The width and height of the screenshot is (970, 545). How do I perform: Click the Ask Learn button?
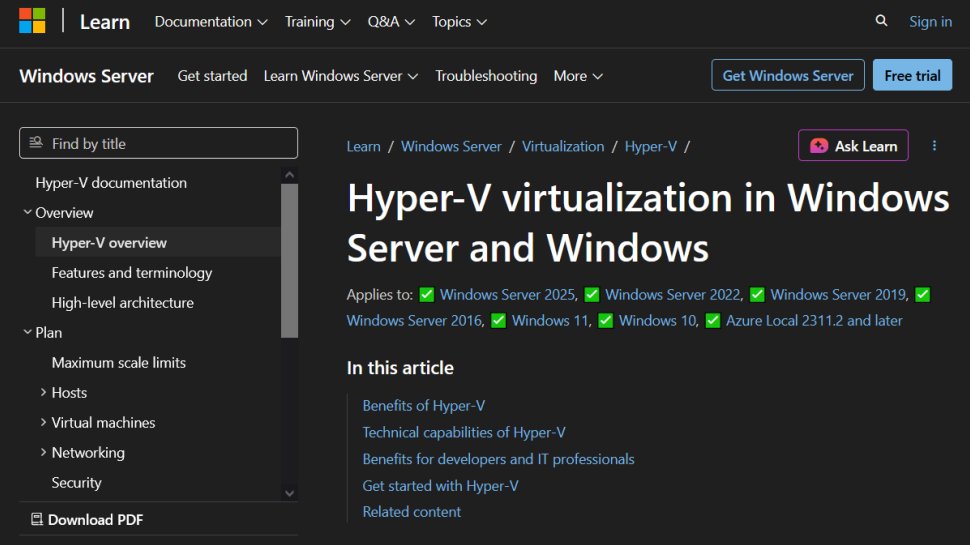(853, 145)
